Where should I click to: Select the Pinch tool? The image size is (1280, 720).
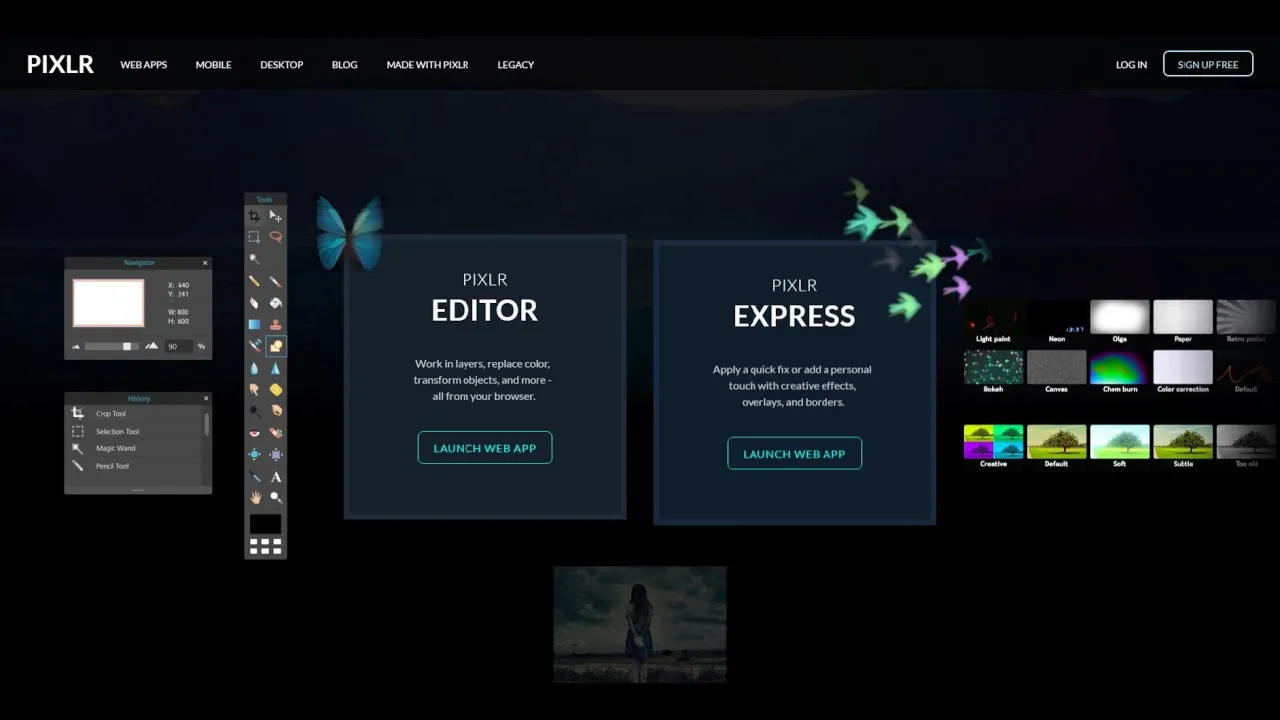click(x=276, y=454)
